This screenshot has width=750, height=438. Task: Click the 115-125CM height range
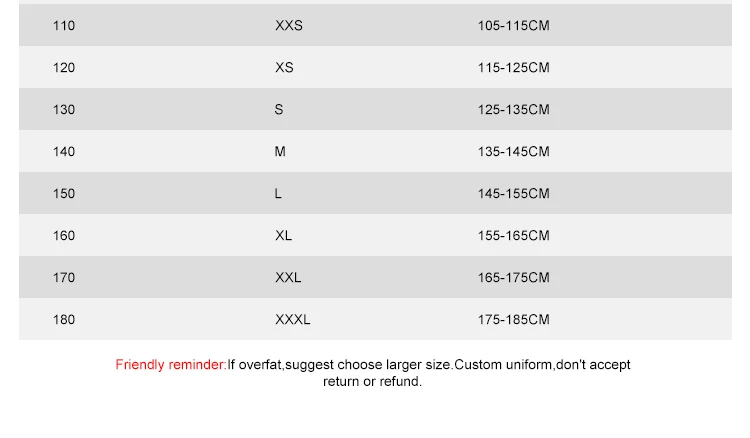click(514, 67)
